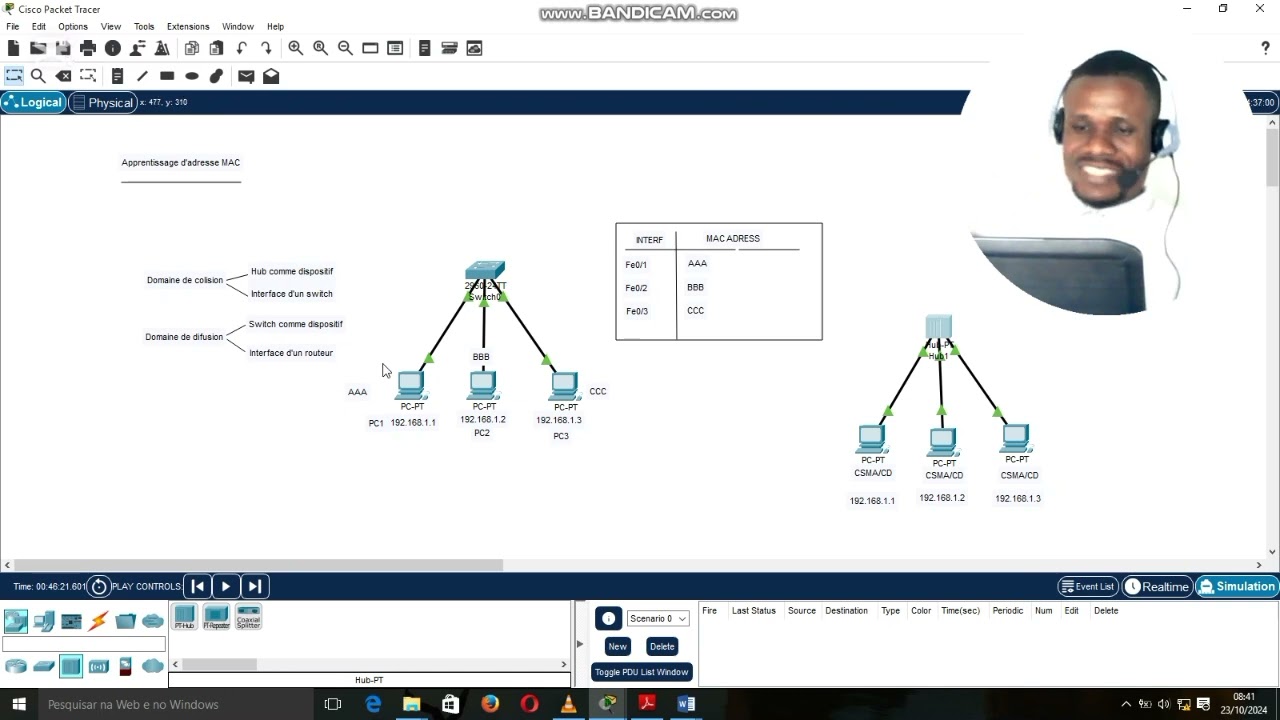The image size is (1280, 720).
Task: Open the Edit menu
Action: (38, 27)
